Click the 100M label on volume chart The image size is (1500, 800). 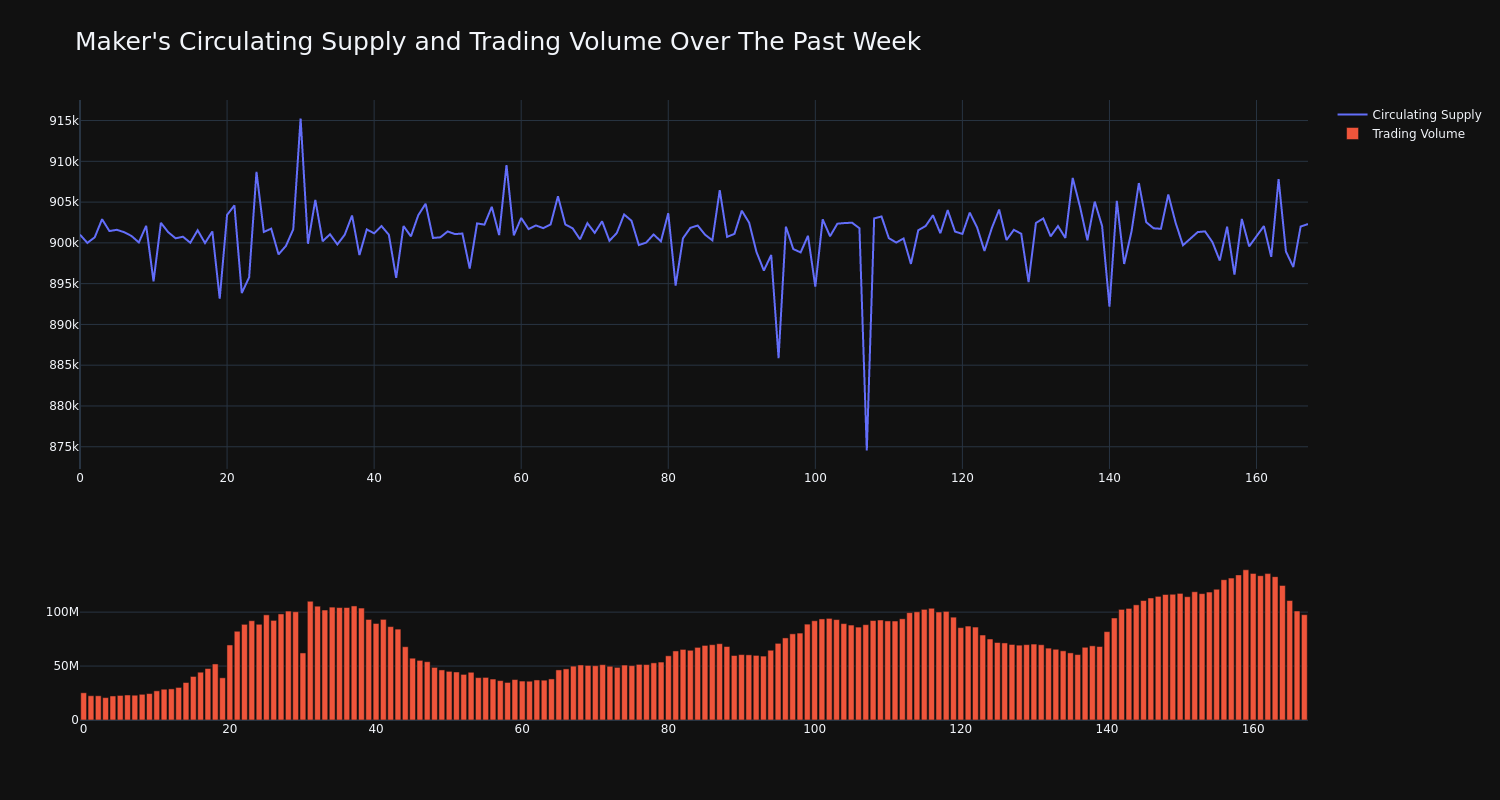[62, 612]
